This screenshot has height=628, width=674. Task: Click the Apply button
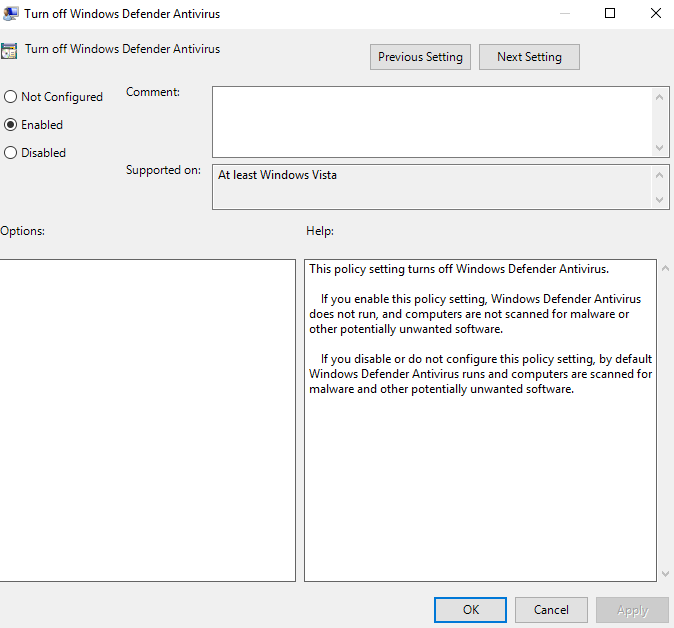tap(632, 610)
